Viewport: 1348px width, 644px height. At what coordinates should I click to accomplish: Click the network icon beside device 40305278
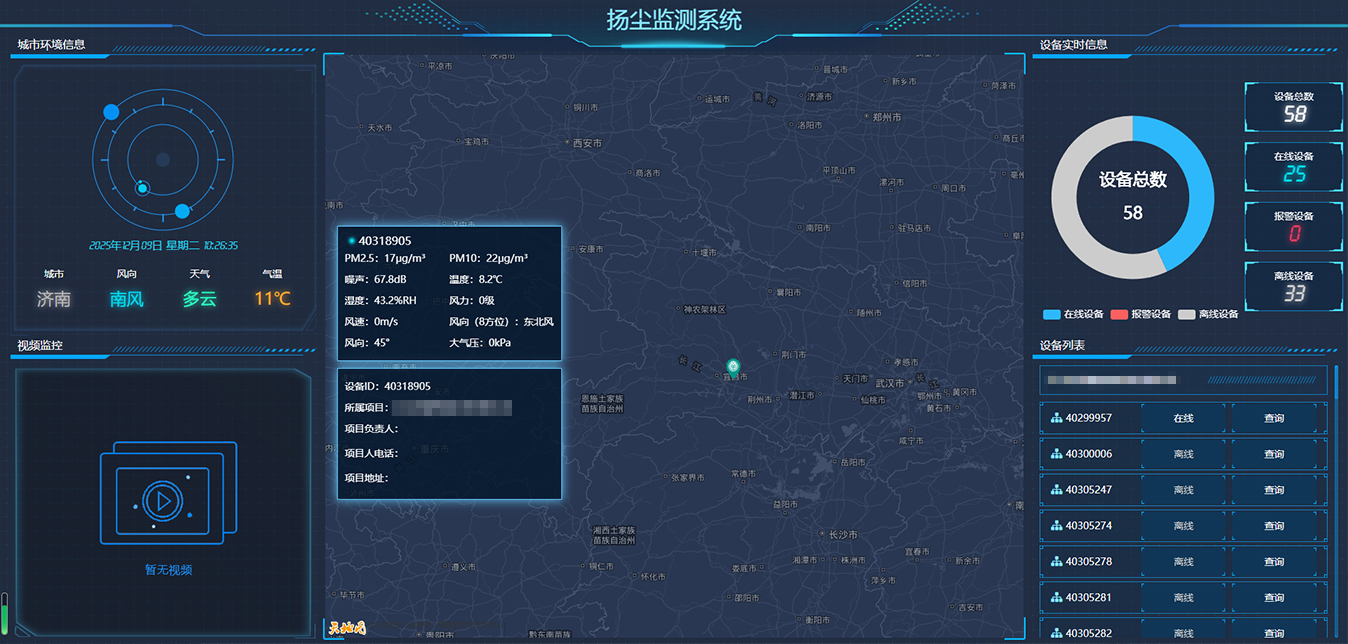click(x=1056, y=562)
